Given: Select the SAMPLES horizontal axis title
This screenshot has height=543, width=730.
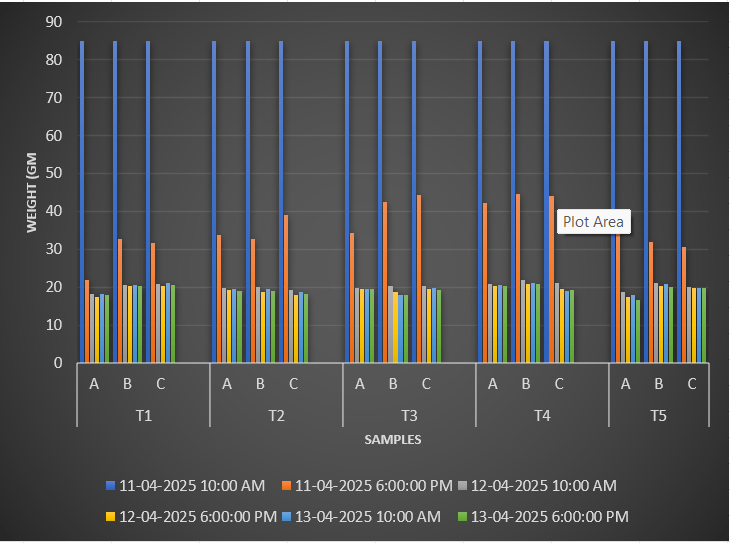Looking at the screenshot, I should 392,440.
